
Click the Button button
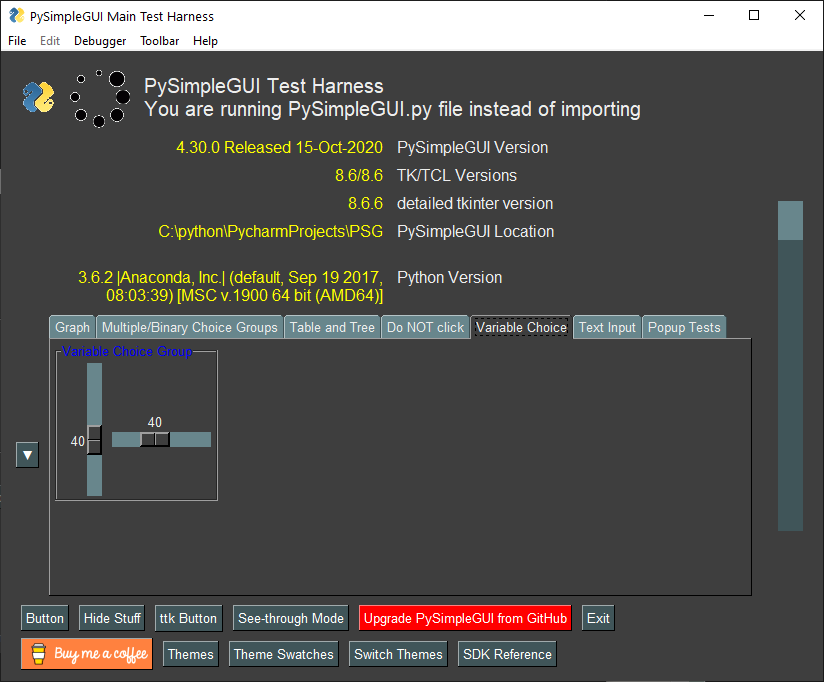(45, 618)
